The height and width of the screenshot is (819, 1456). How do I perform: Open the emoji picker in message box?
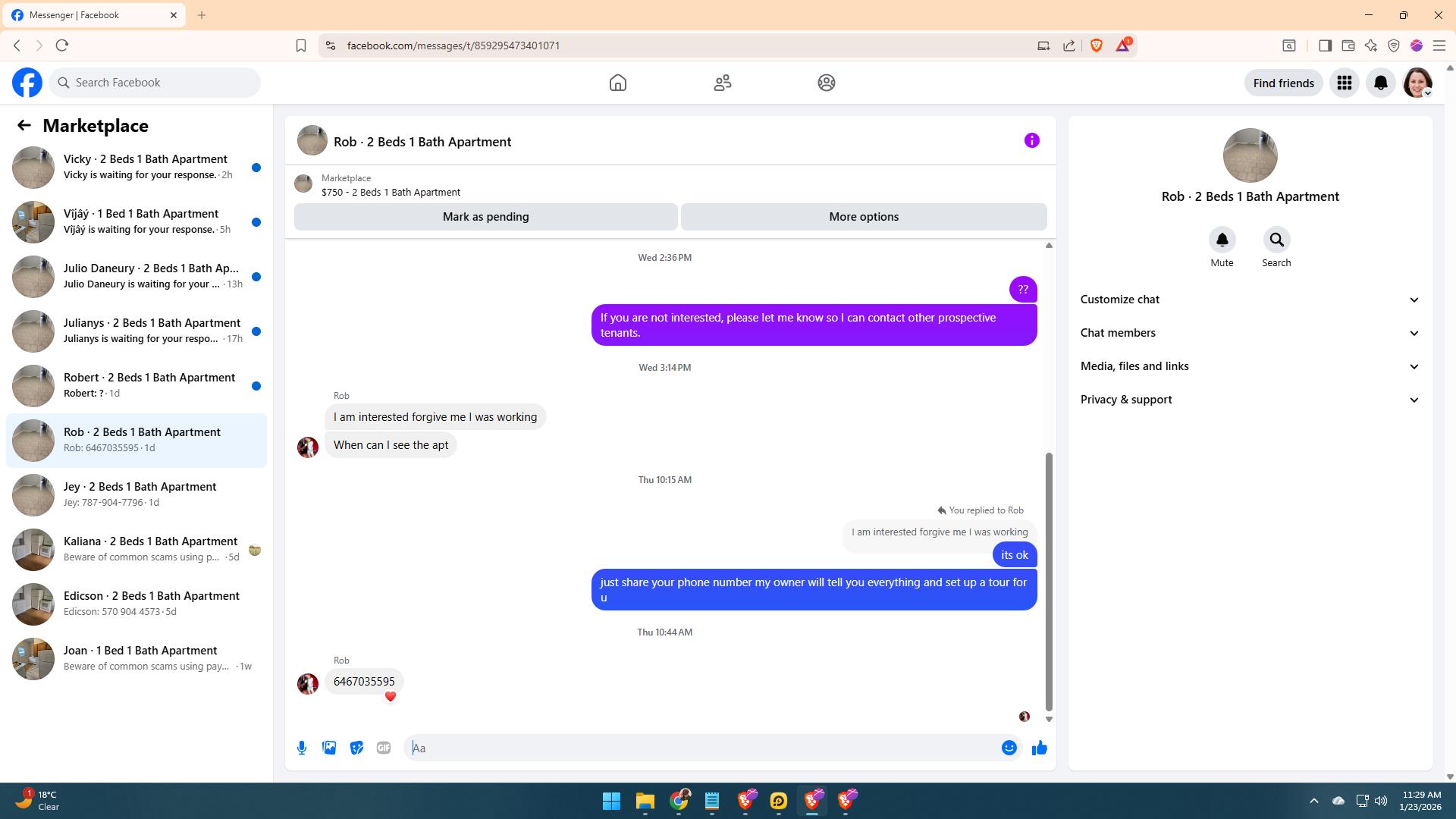pyautogui.click(x=1009, y=748)
